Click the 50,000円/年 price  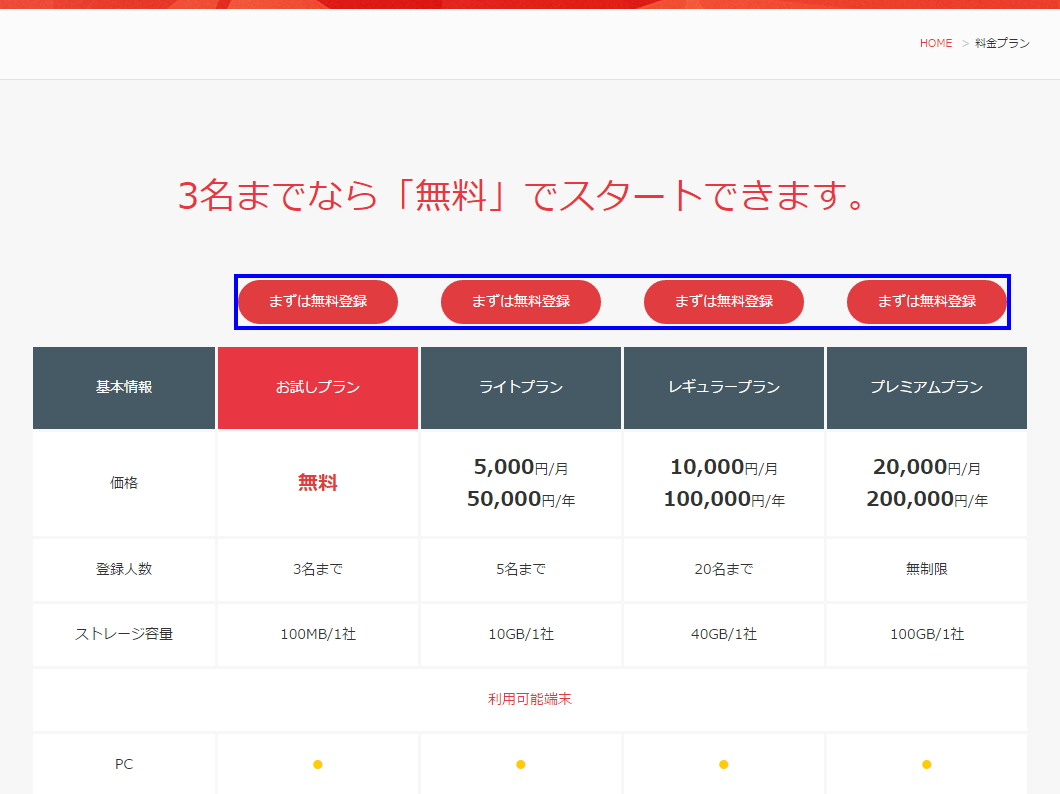click(521, 499)
